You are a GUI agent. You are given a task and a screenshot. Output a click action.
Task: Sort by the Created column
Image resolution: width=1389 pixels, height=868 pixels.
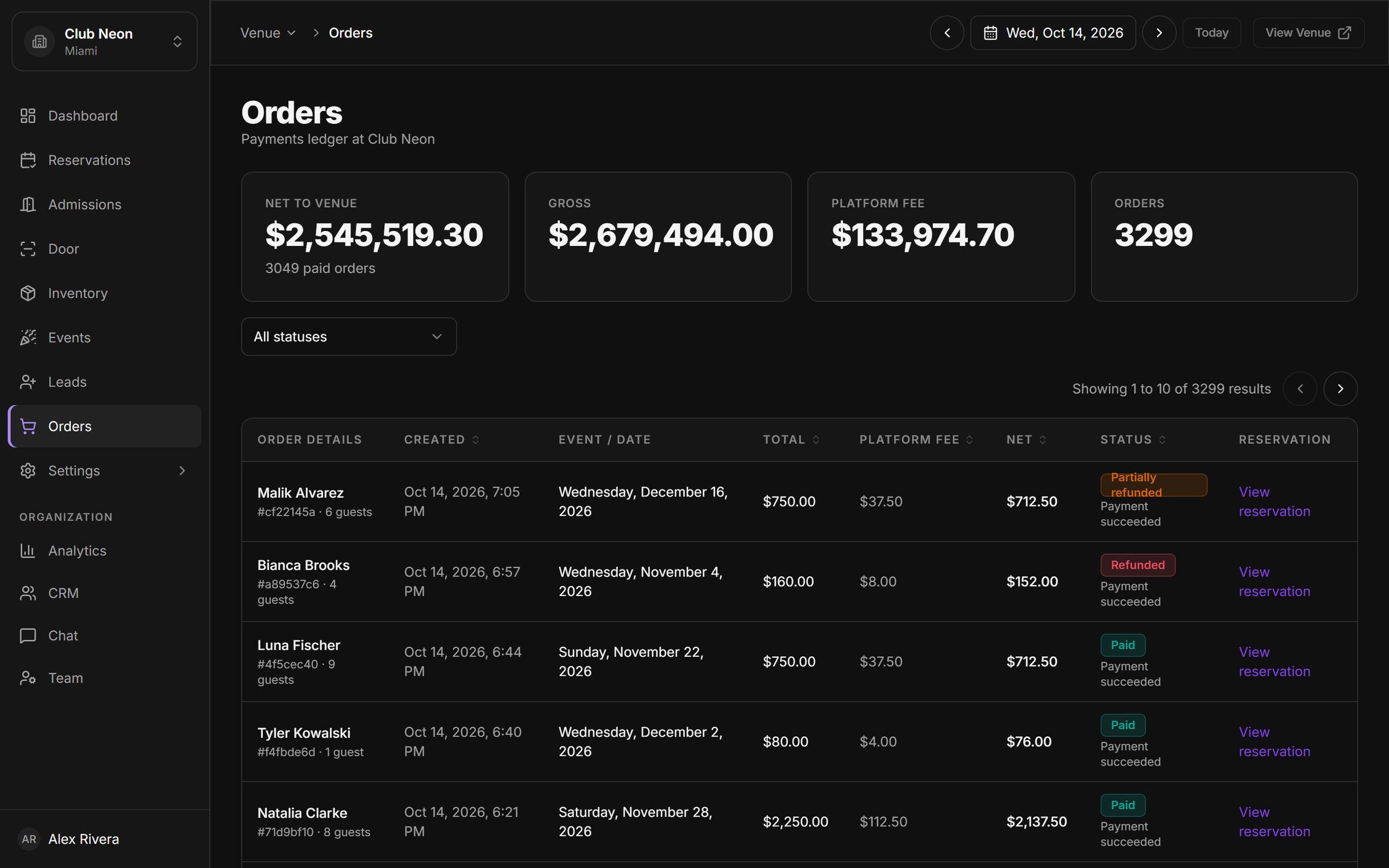pyautogui.click(x=442, y=440)
